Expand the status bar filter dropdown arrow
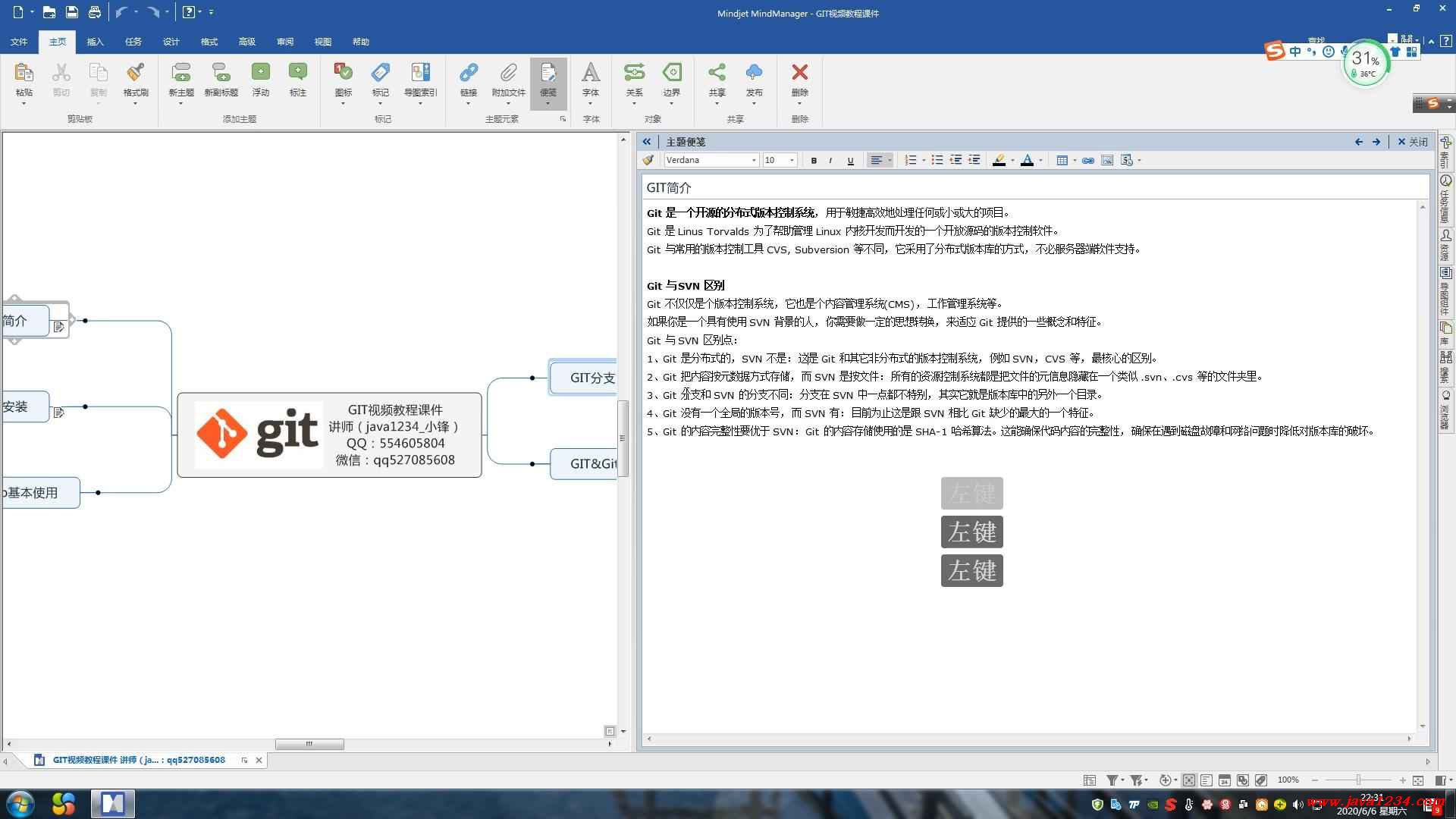This screenshot has height=819, width=1456. 1123,780
